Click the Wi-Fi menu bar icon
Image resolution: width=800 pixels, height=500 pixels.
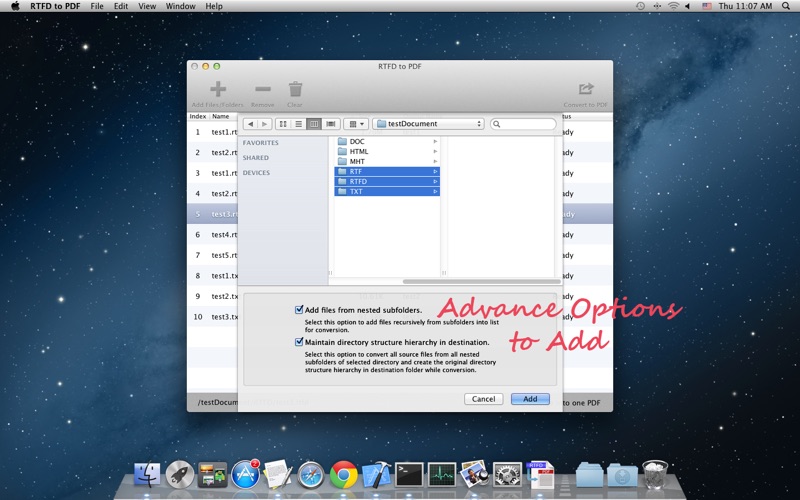pos(673,6)
